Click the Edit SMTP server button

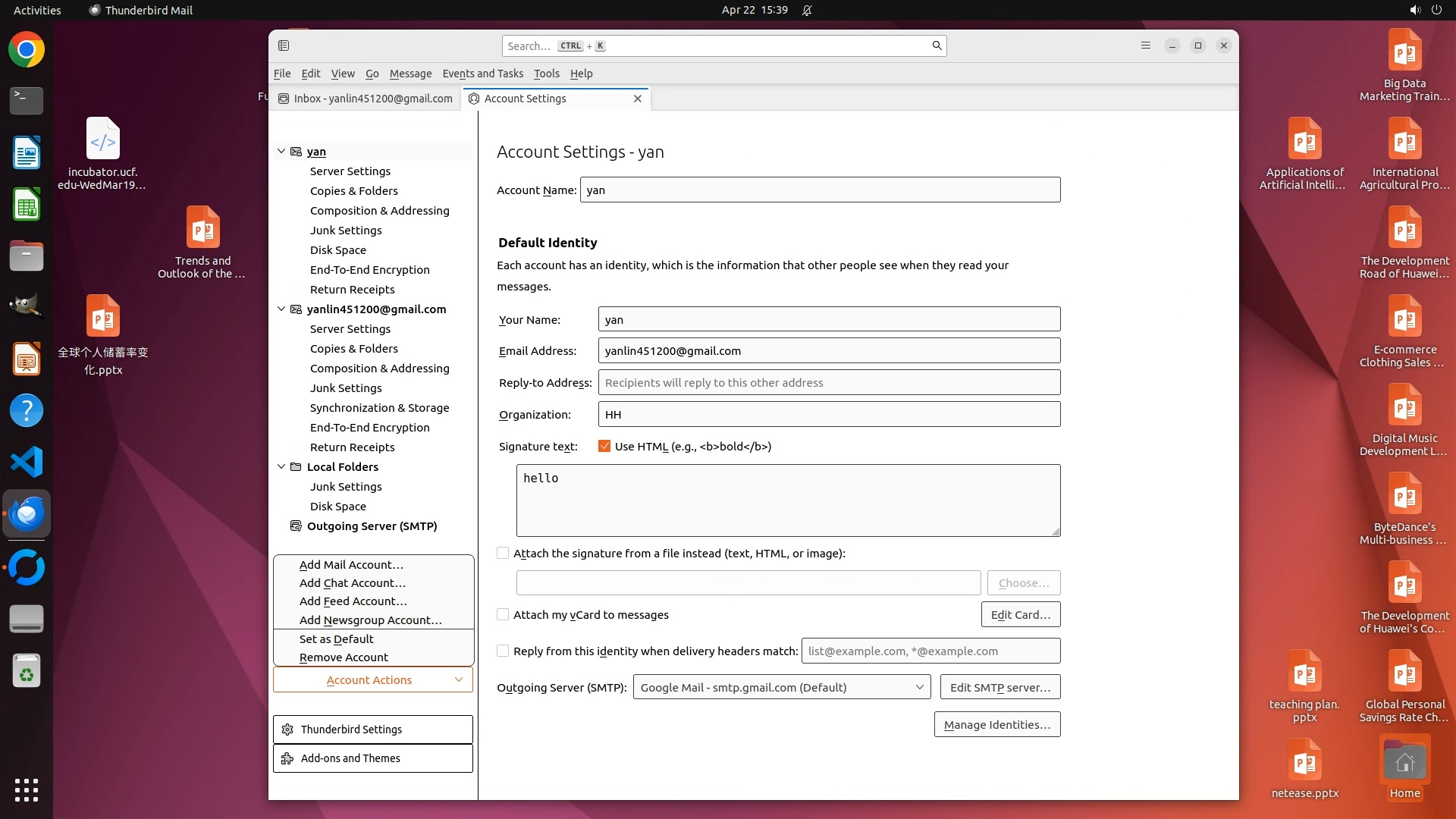[999, 688]
